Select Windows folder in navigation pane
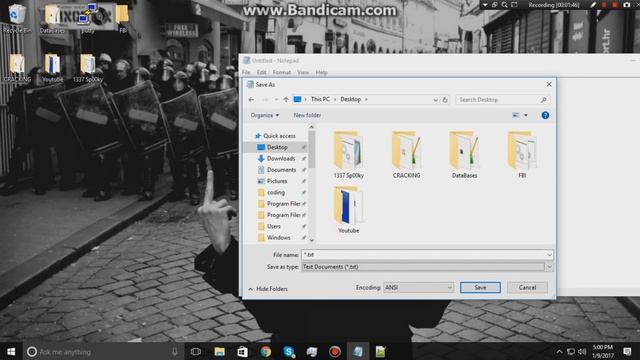Viewport: 640px width, 360px height. coord(278,238)
